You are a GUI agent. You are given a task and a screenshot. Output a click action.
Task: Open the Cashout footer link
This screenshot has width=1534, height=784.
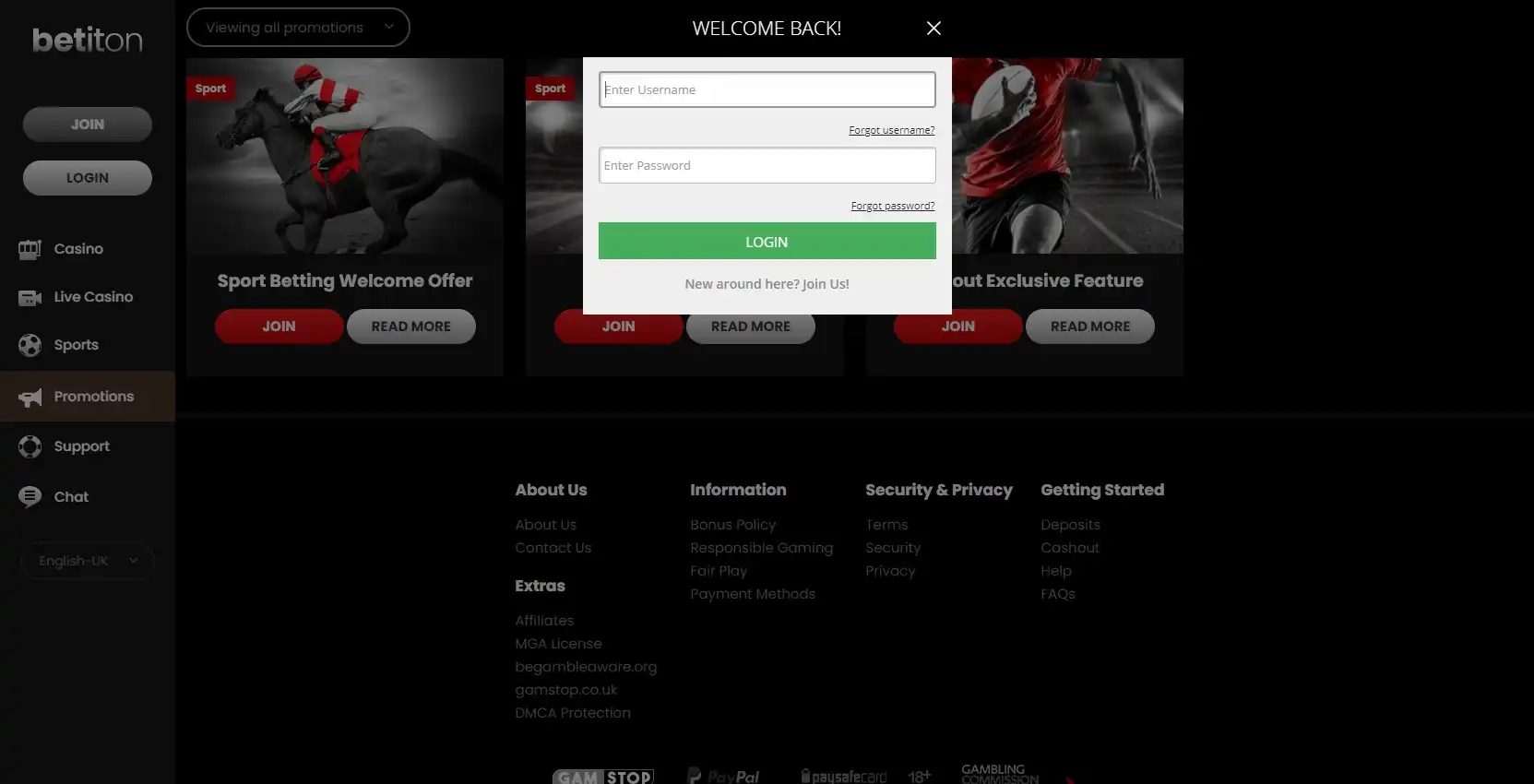(1070, 548)
